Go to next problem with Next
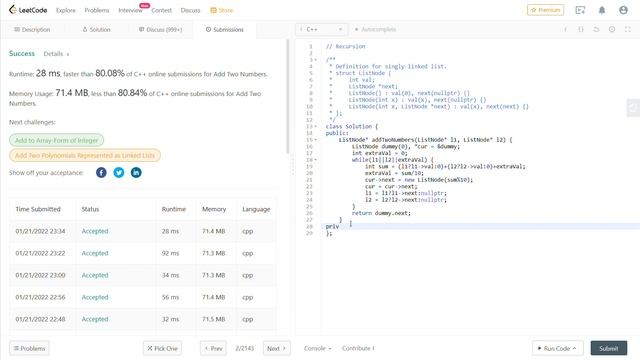 [276, 348]
